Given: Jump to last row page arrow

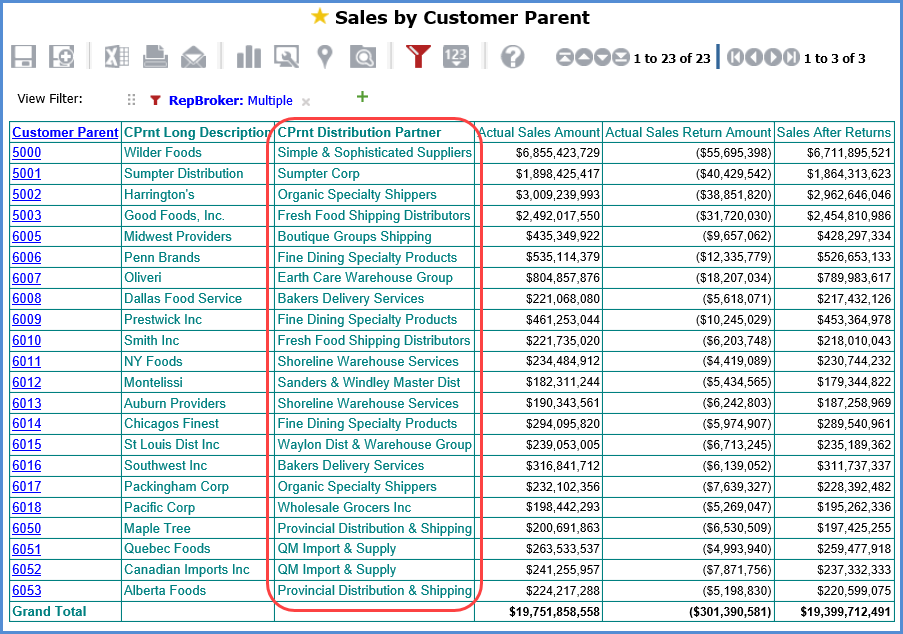Looking at the screenshot, I should tap(621, 58).
